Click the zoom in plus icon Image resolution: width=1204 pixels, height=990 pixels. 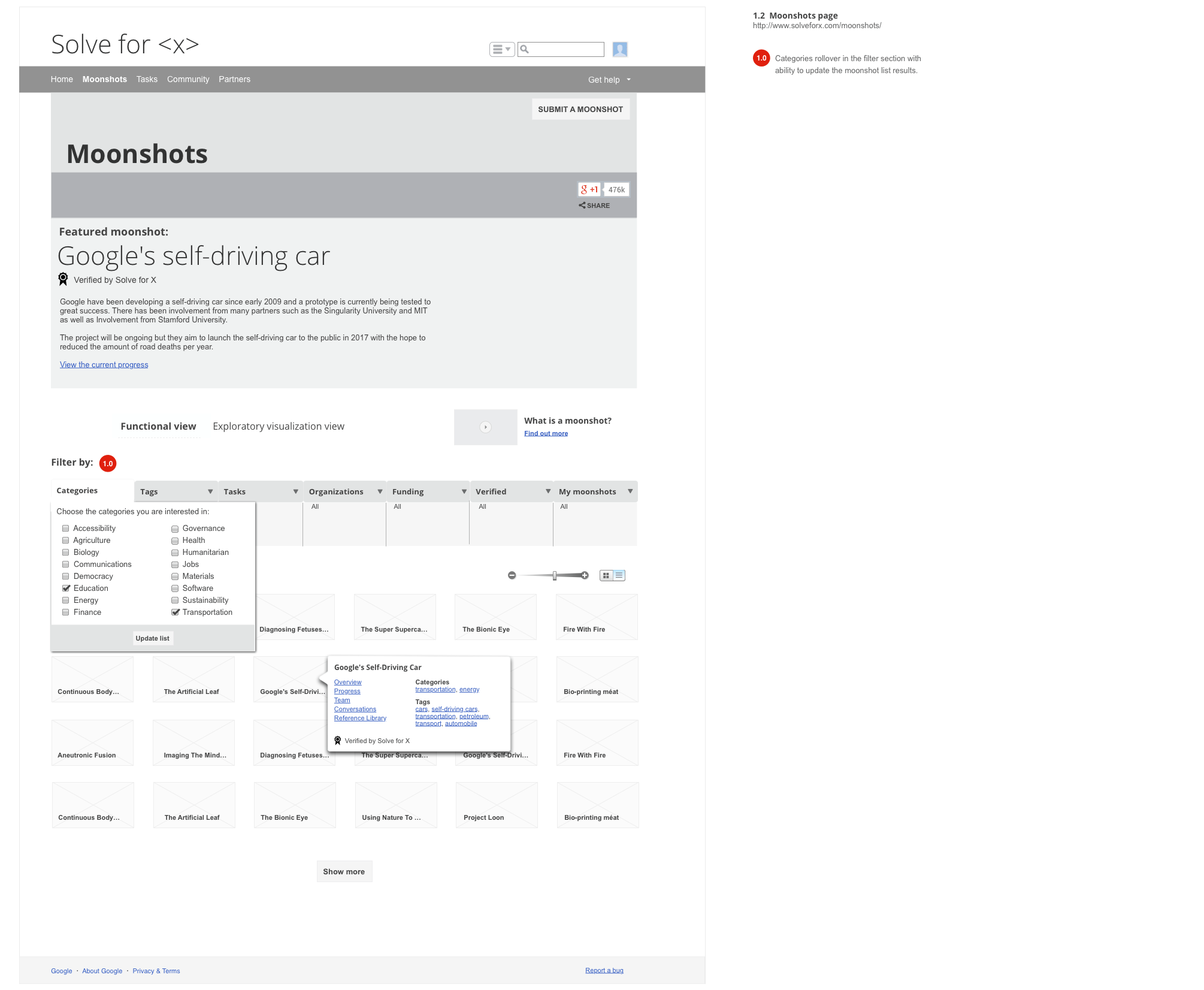(585, 575)
